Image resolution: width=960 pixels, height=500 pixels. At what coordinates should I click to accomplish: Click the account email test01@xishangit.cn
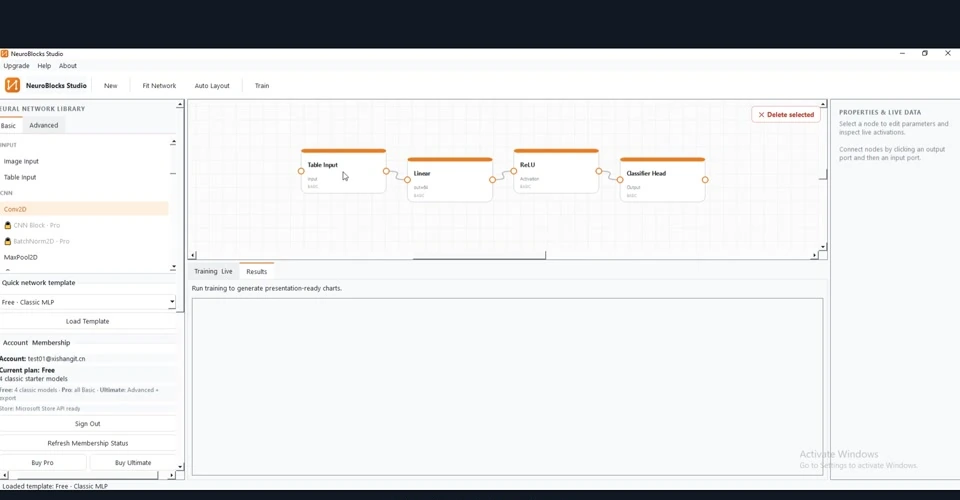[56, 359]
